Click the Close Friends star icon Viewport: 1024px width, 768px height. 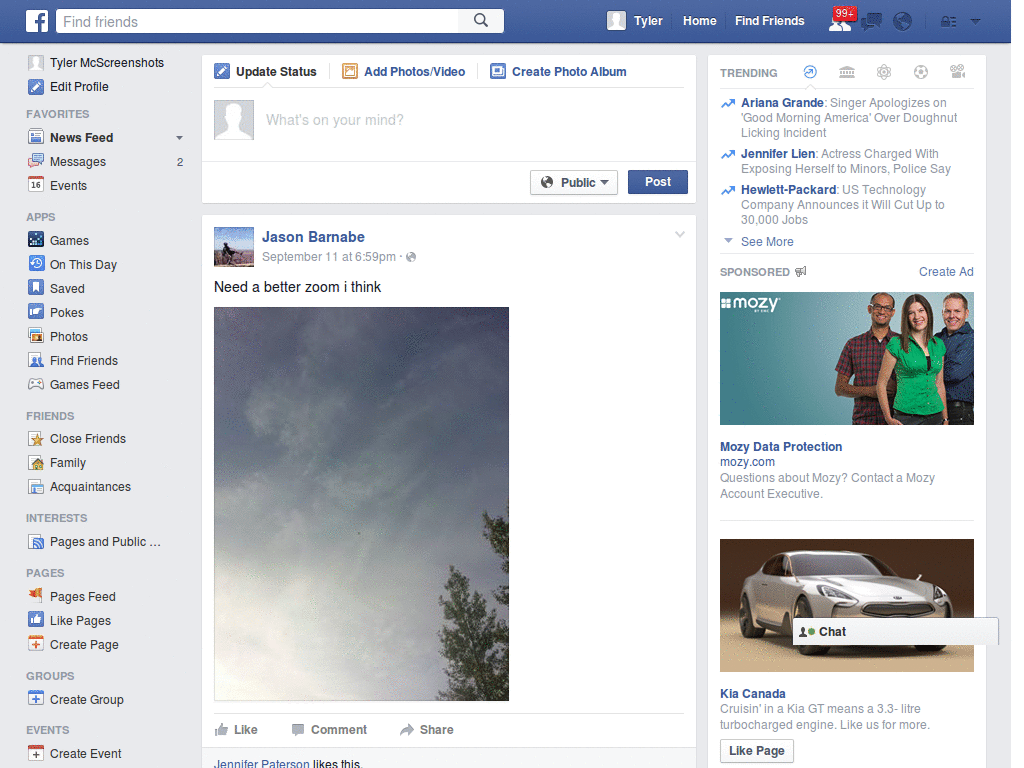pyautogui.click(x=36, y=439)
